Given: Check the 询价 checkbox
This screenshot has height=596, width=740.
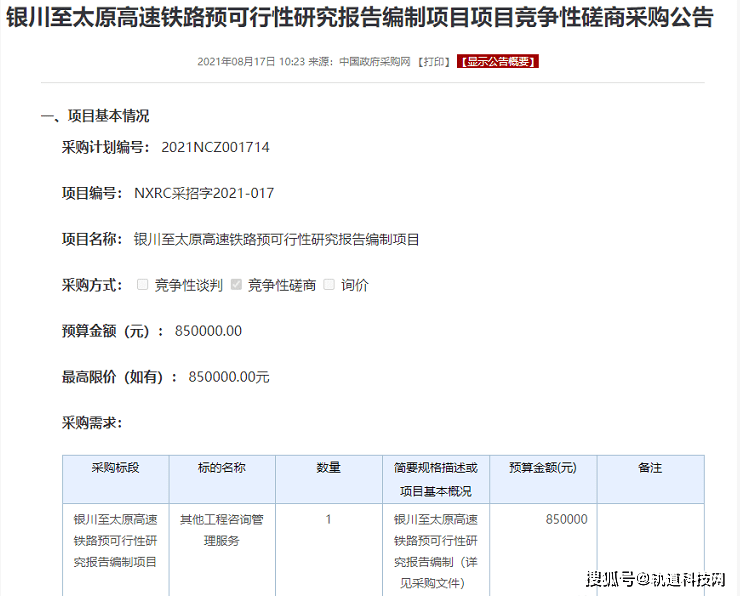Looking at the screenshot, I should point(329,285).
